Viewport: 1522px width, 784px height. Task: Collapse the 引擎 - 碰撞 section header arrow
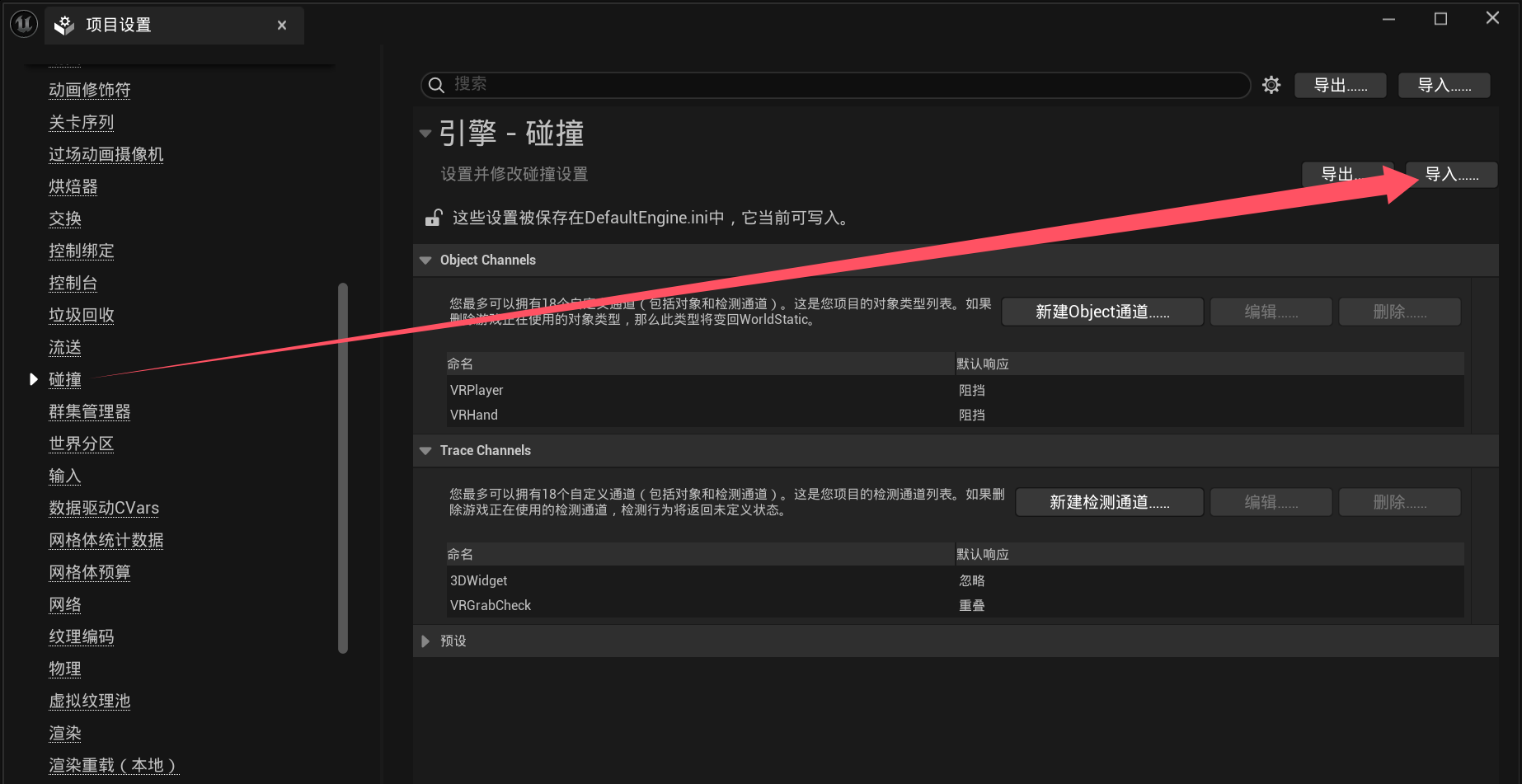click(x=425, y=133)
